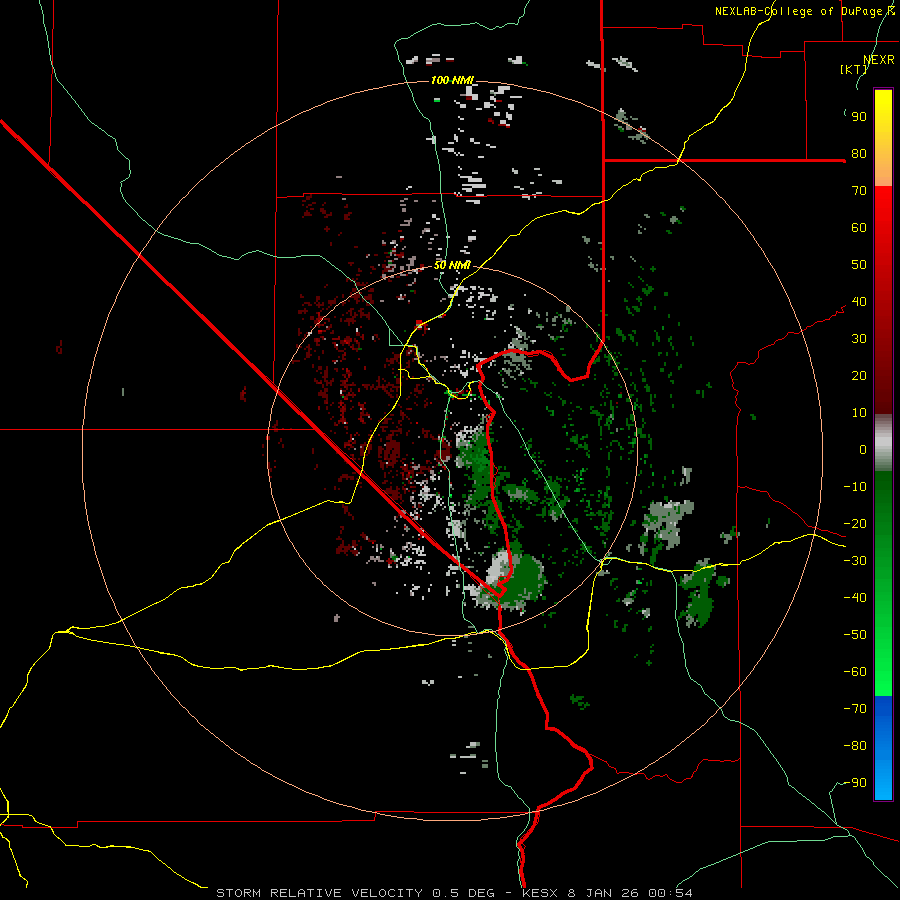This screenshot has height=900, width=900.
Task: Pick the gray zero-velocity color bar segment
Action: 883,443
